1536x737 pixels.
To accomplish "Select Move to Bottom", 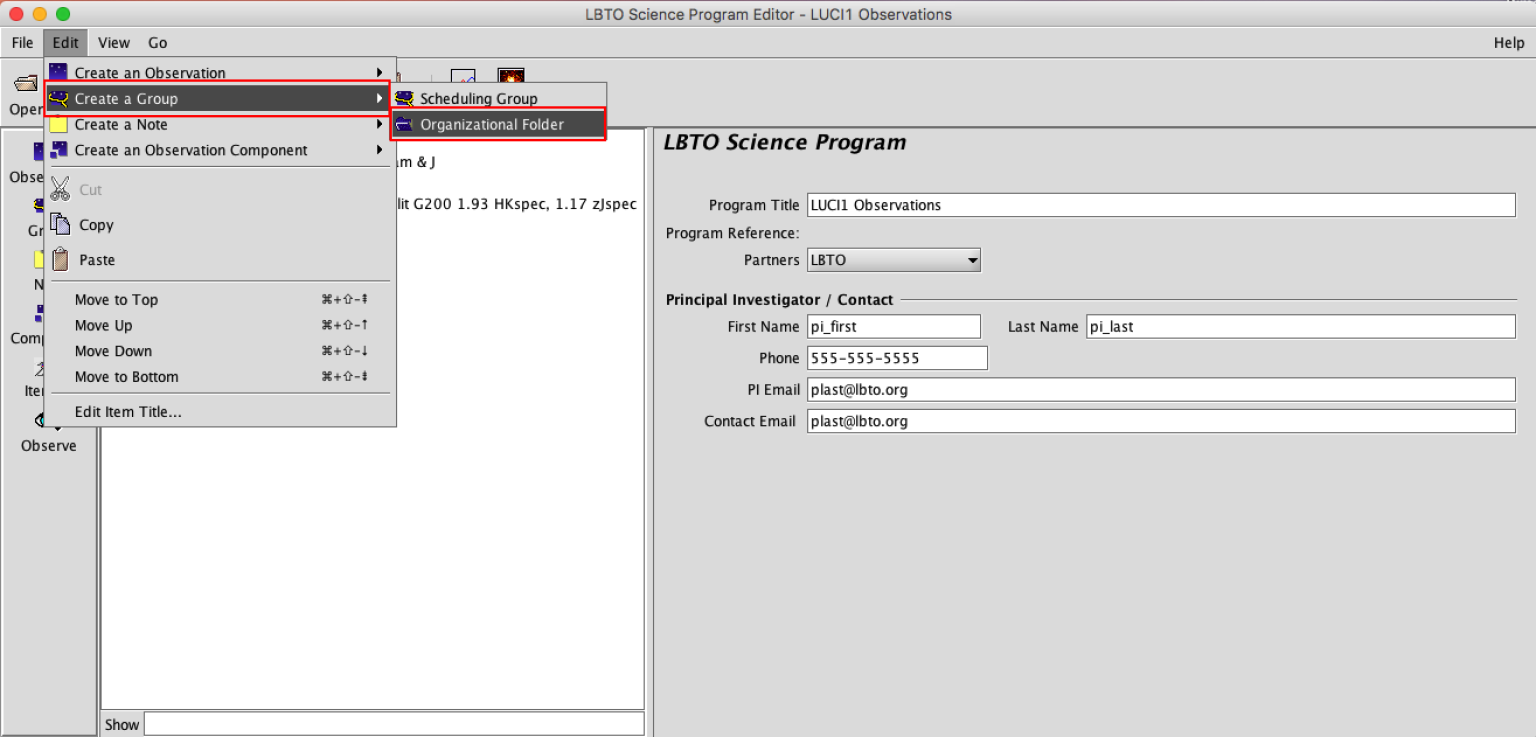I will 219,377.
